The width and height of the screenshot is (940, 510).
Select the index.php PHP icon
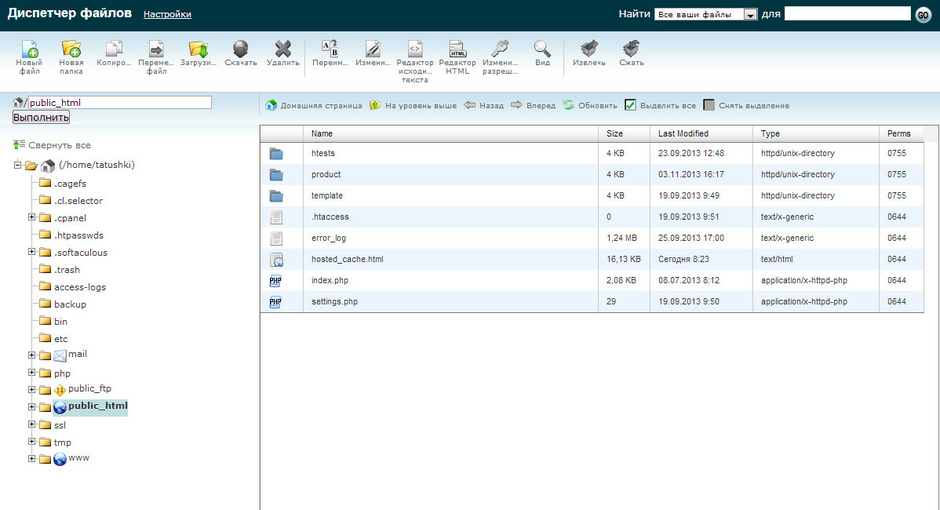tap(276, 280)
